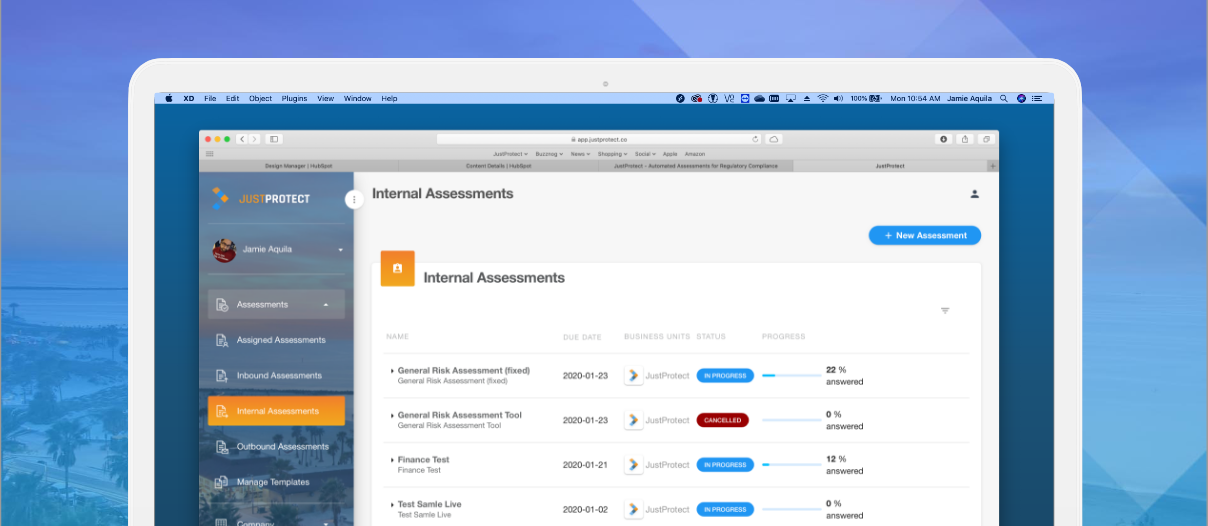
Task: Open the General Risk Assessment (fixed) name
Action: coord(464,370)
